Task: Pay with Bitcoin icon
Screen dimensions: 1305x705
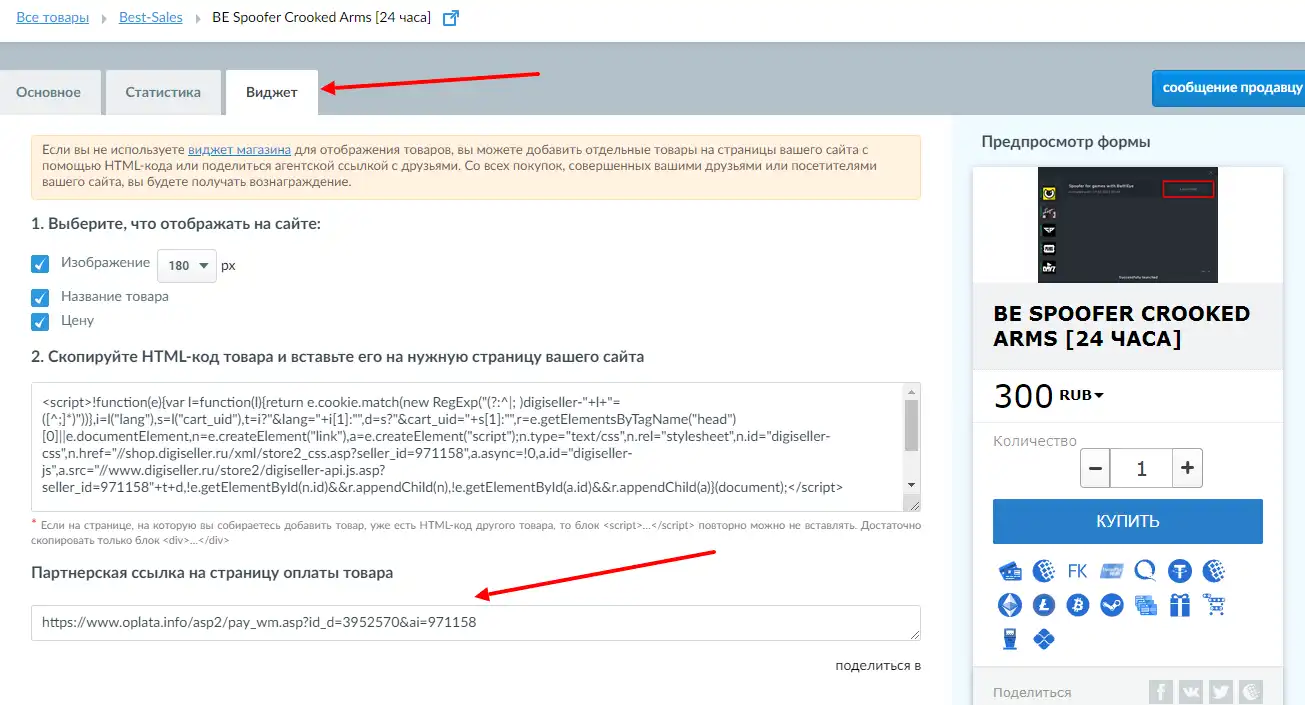Action: point(1078,605)
